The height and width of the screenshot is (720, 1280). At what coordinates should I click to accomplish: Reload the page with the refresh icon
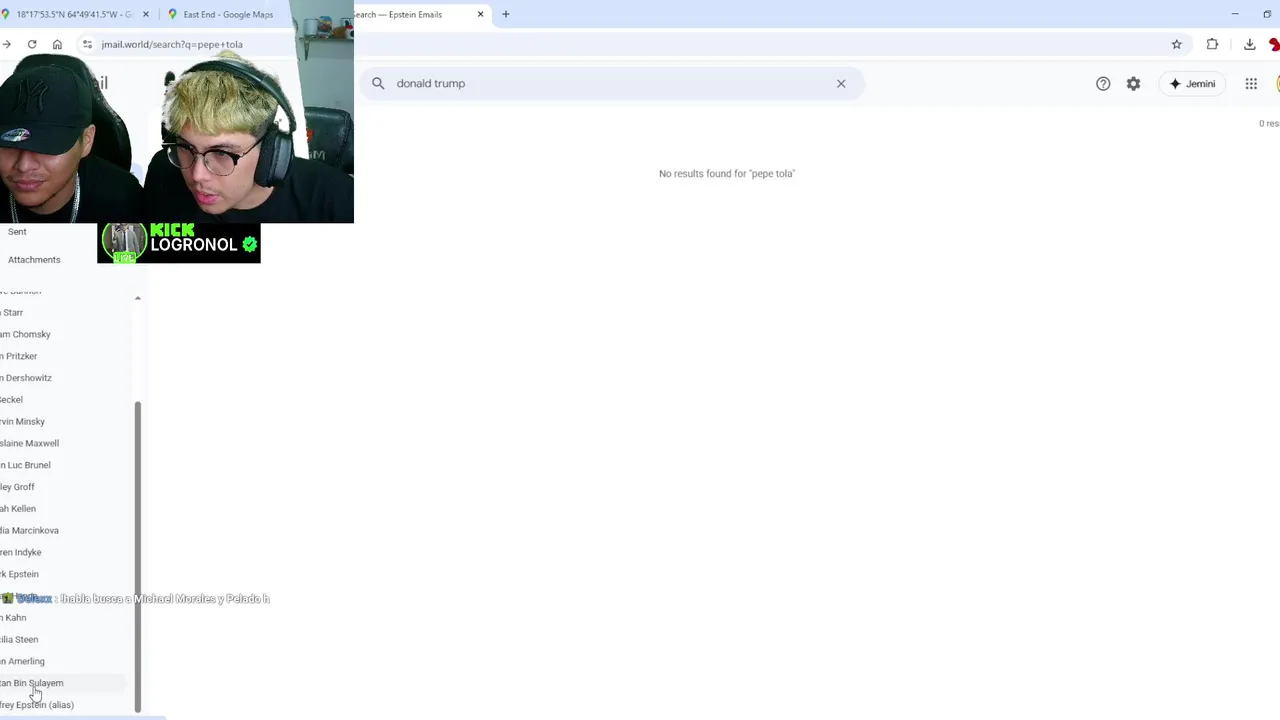pos(32,44)
